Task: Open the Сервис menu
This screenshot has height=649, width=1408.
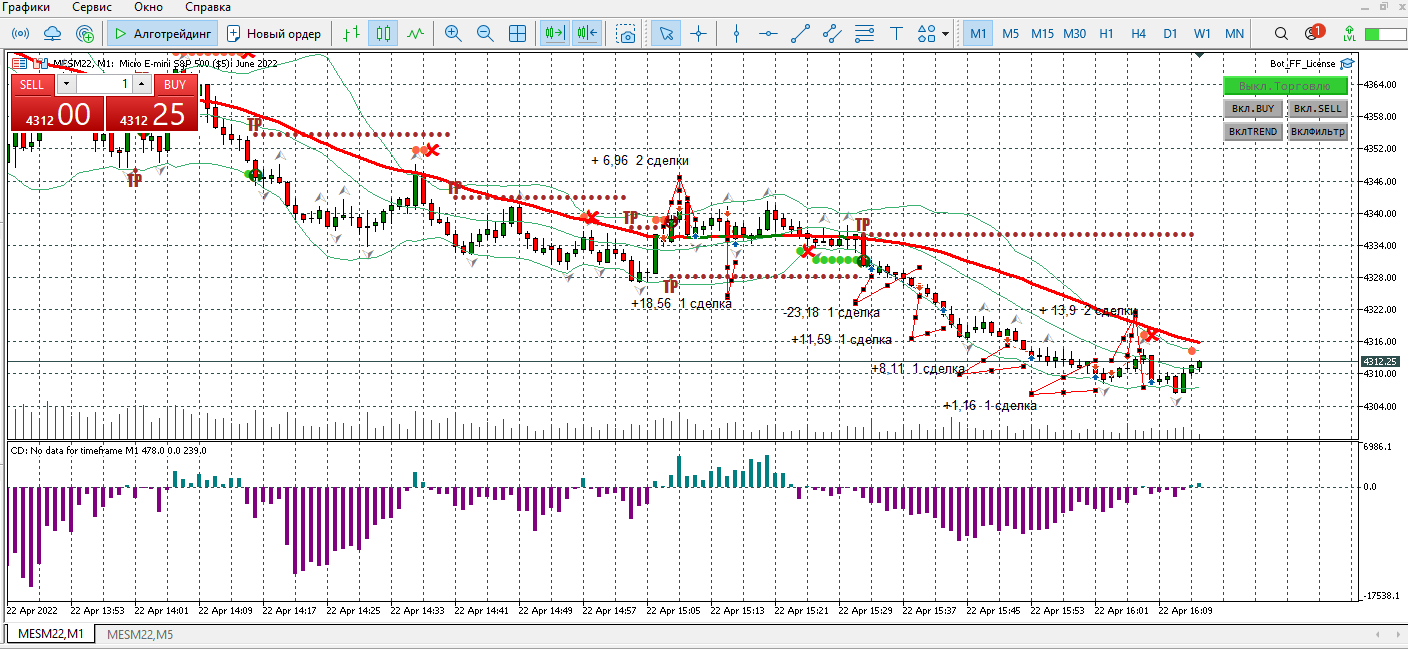Action: click(x=91, y=7)
